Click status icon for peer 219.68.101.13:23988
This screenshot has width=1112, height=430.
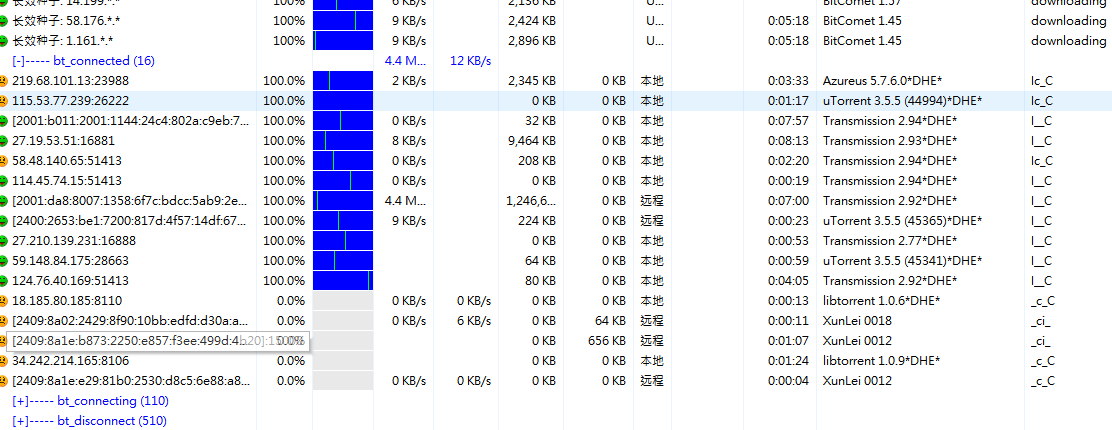pyautogui.click(x=4, y=81)
